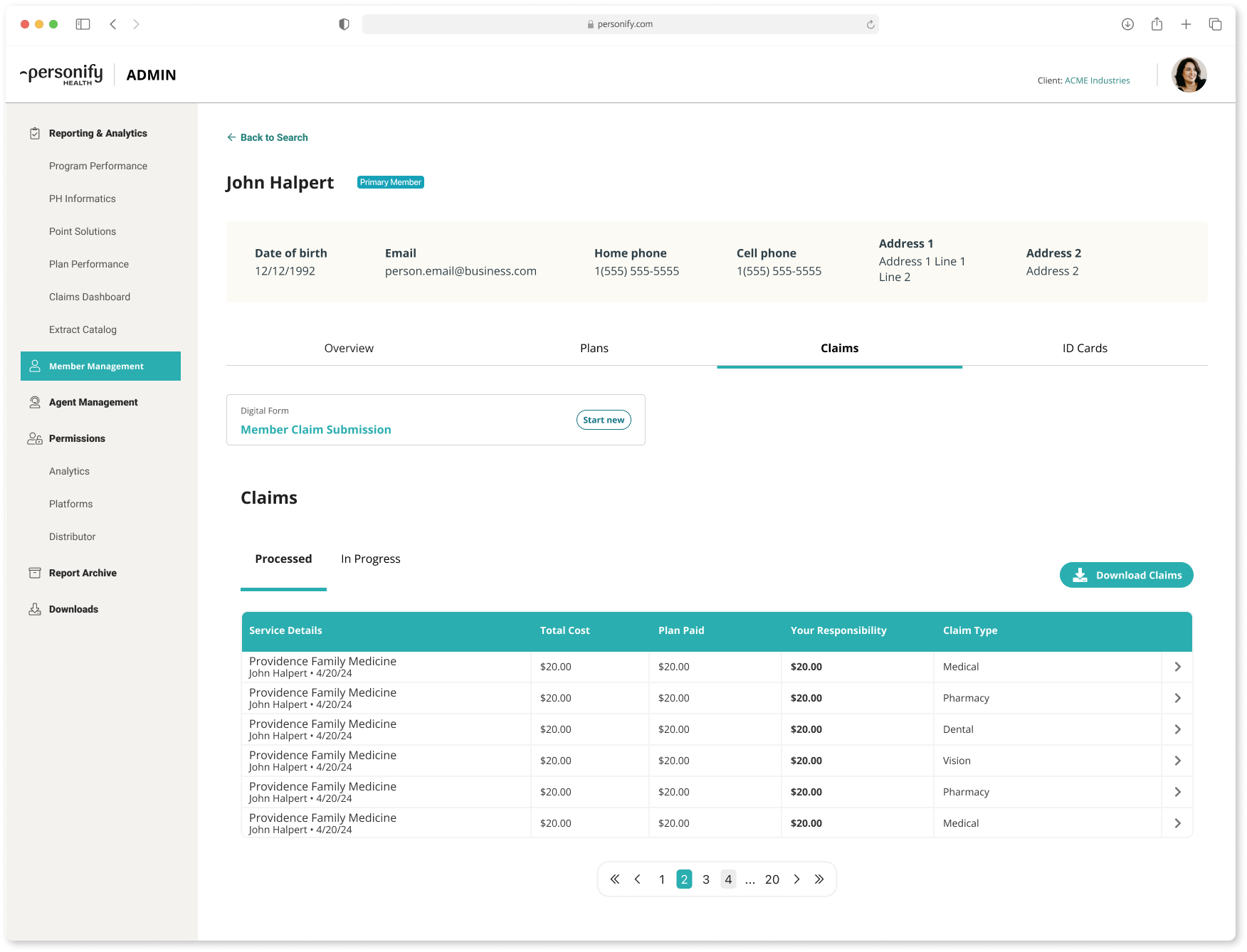1247x952 pixels.
Task: Click ACME Industries client link
Action: (x=1098, y=80)
